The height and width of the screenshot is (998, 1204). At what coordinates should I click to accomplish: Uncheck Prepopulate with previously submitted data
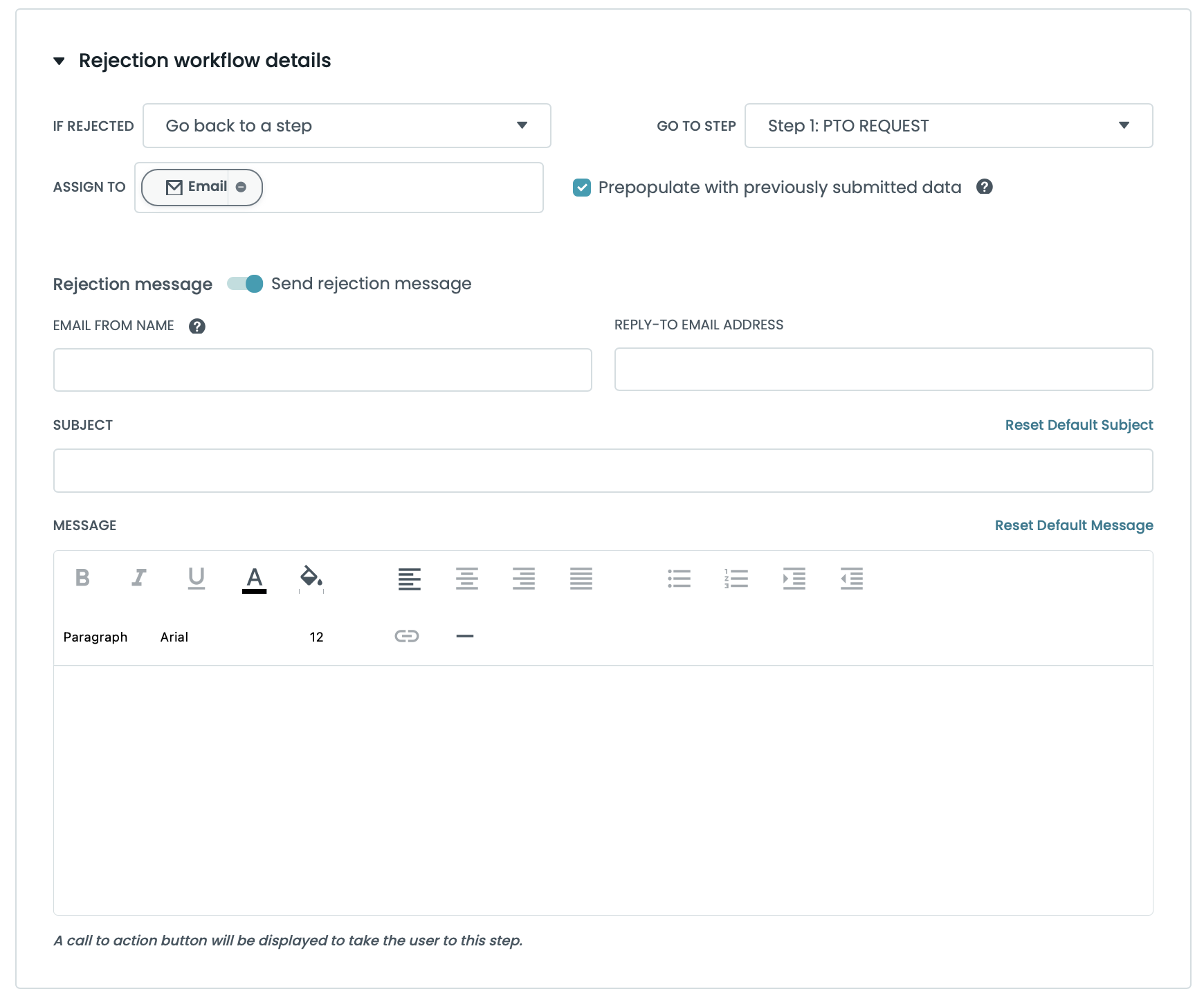tap(582, 188)
